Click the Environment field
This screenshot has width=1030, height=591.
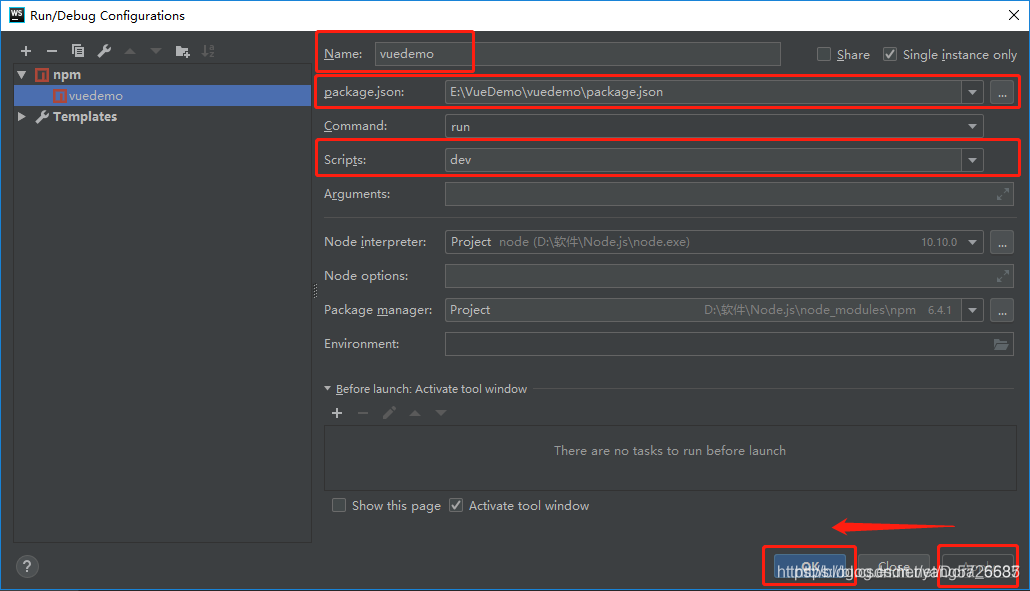729,344
